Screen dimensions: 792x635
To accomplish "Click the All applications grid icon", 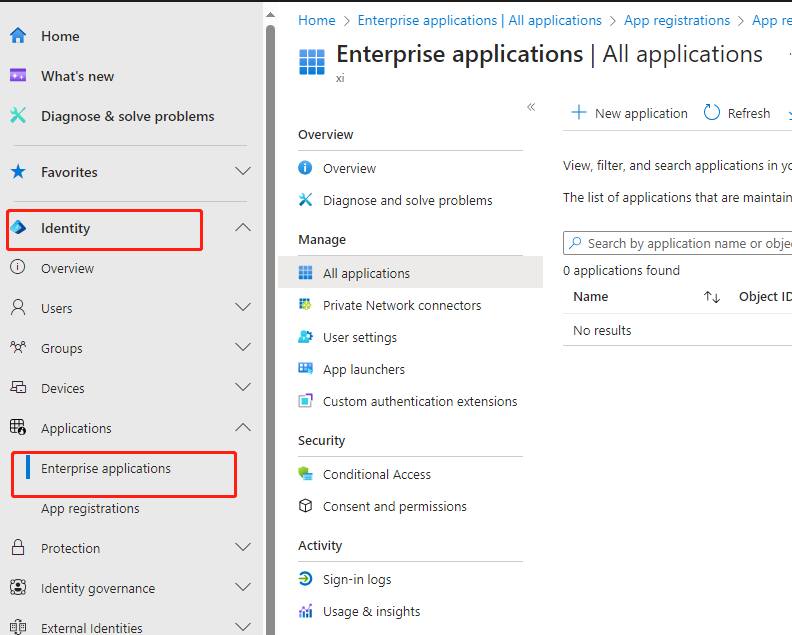I will (305, 273).
